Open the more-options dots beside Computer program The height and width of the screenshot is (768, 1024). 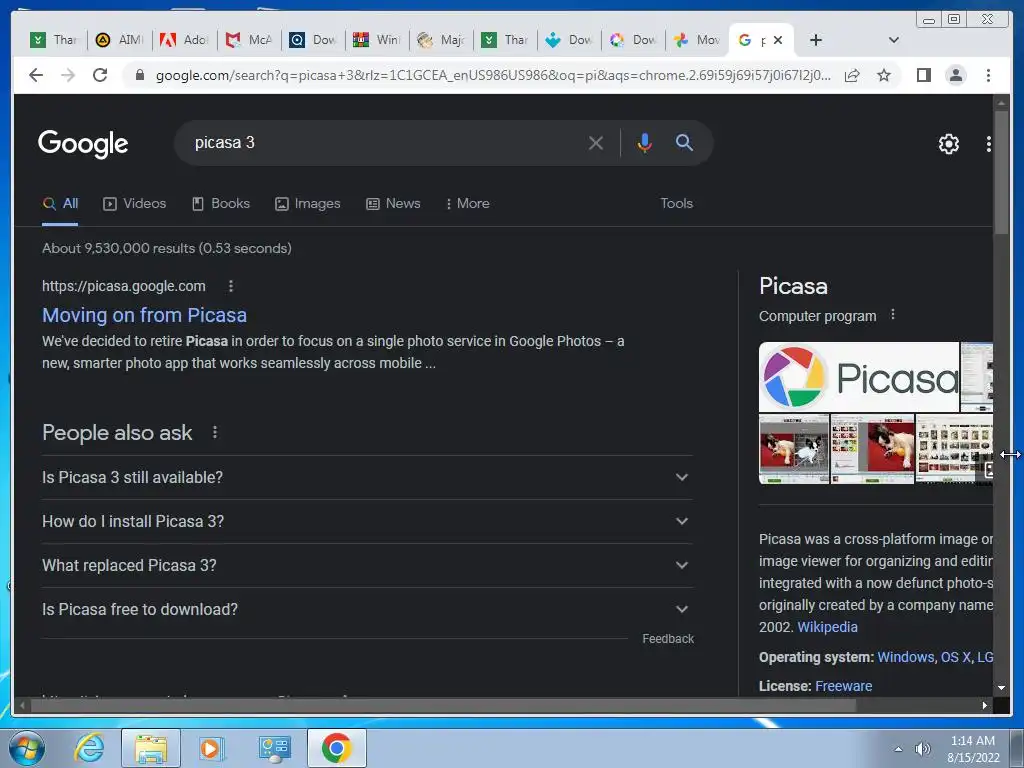click(893, 315)
